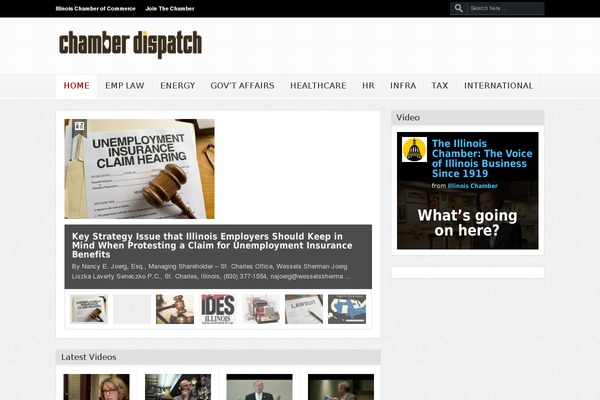
Task: Go to the HEALTHCARE section
Action: point(318,86)
